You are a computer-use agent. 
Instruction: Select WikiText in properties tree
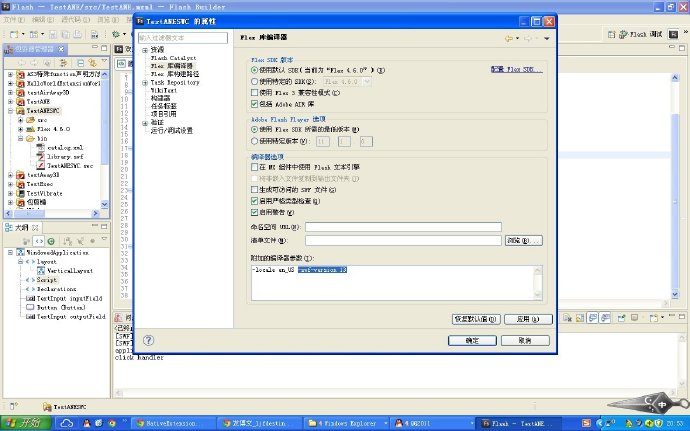164,90
